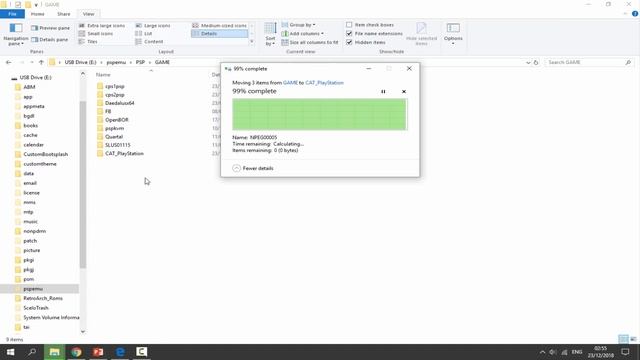Viewport: 640px width, 360px height.
Task: Select pspemu in navigation tree
Action: pyautogui.click(x=33, y=289)
